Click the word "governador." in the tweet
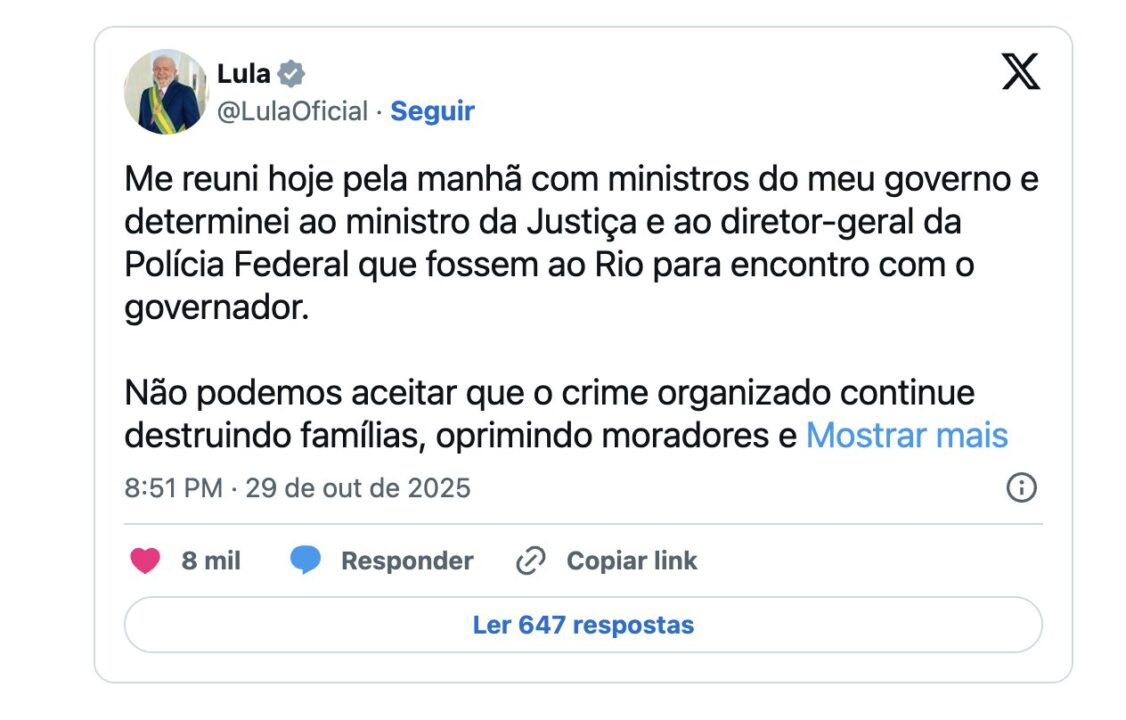Viewport: 1126px width, 720px height. [215, 307]
